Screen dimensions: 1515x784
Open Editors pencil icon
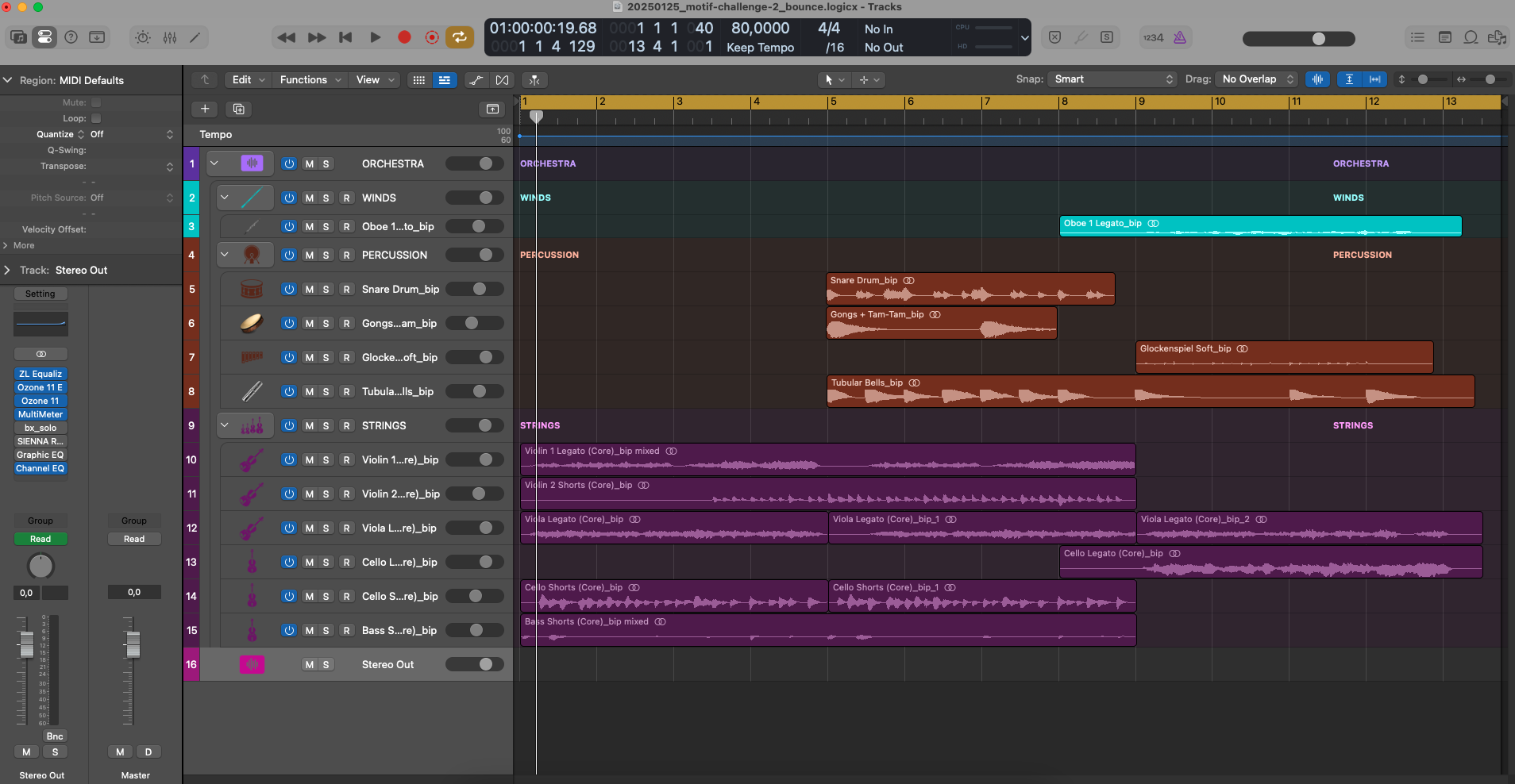(195, 37)
